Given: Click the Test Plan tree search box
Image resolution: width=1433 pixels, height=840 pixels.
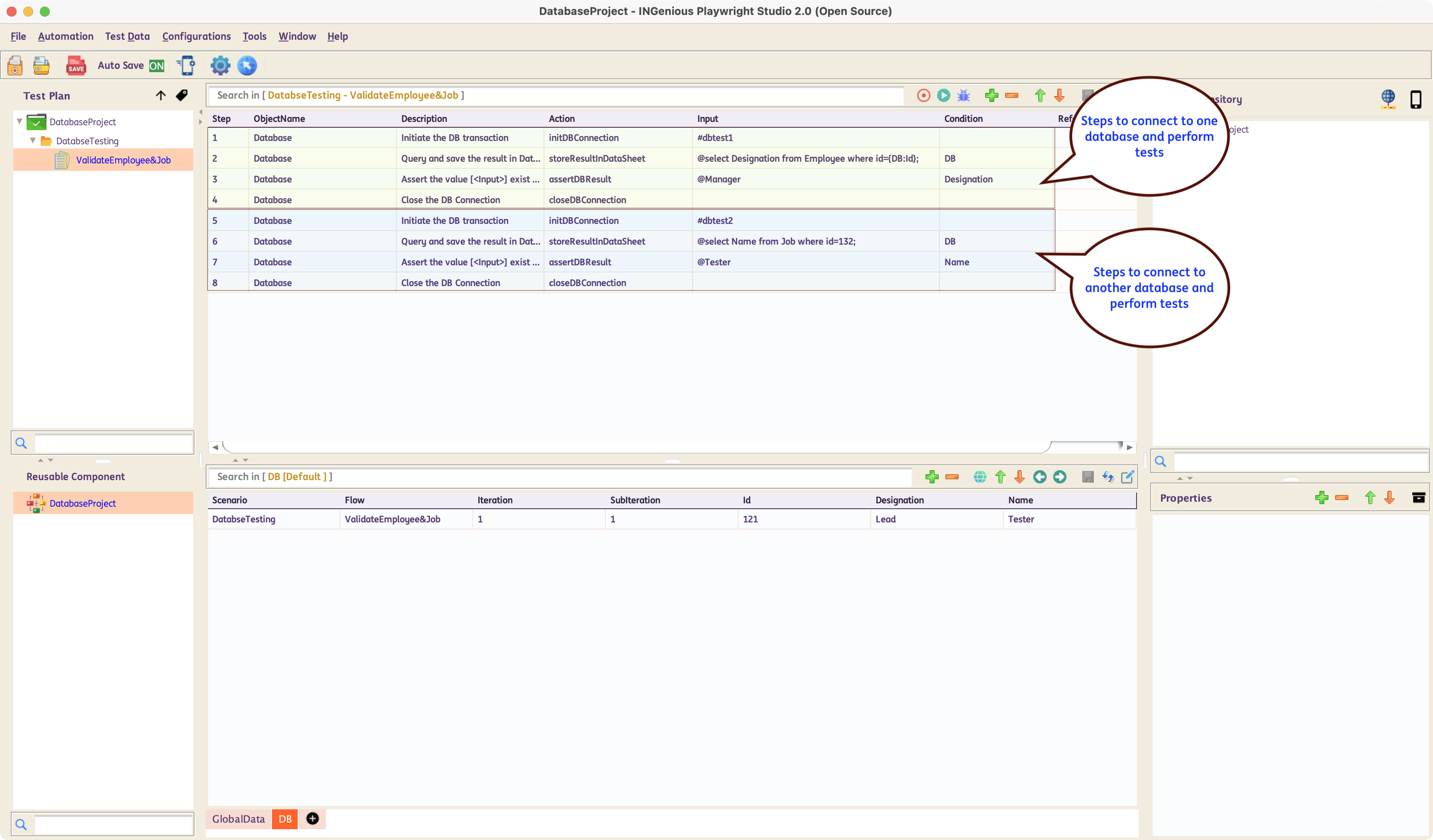Looking at the screenshot, I should click(x=114, y=443).
